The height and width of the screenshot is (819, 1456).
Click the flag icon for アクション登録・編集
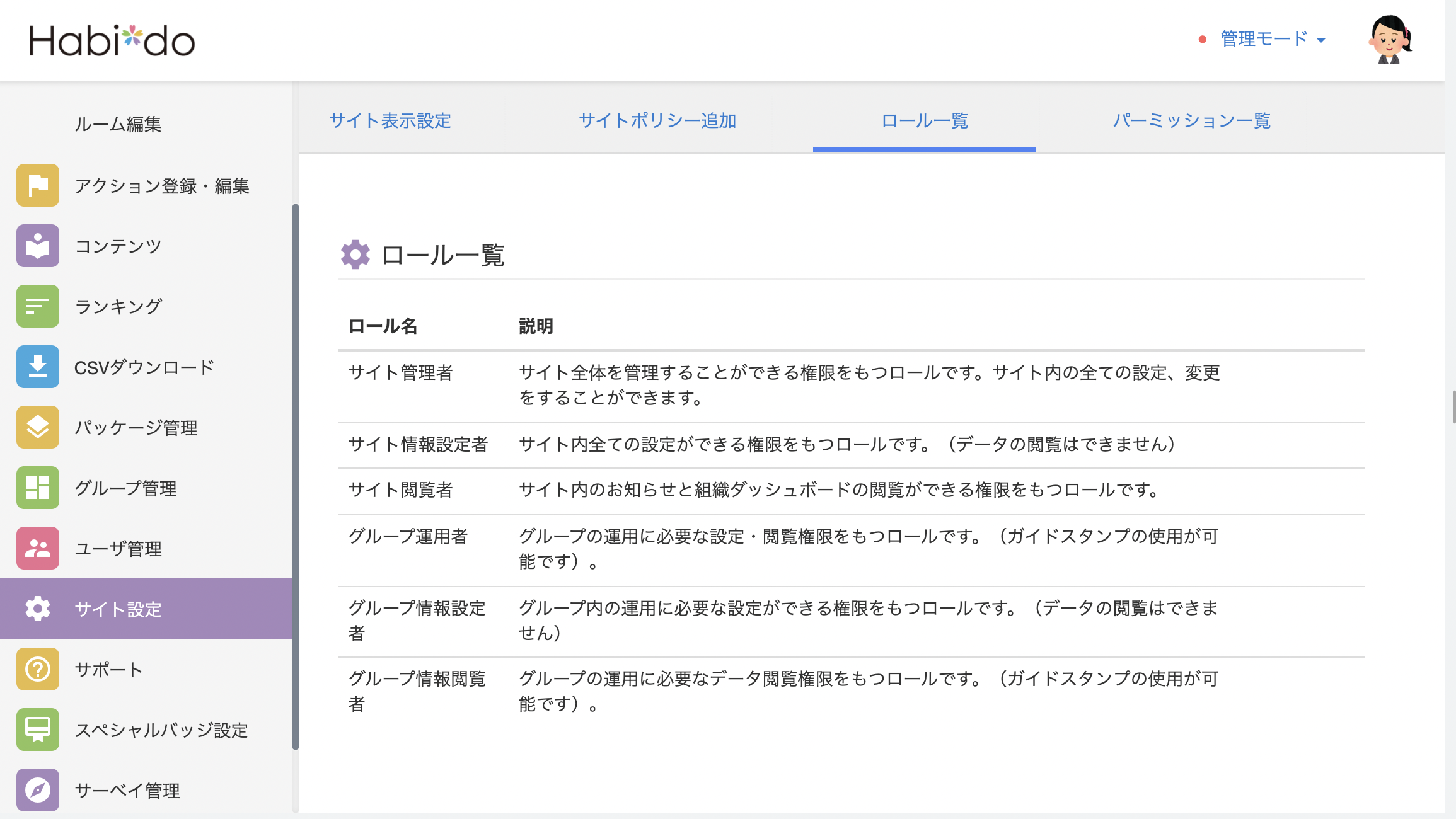pos(38,185)
